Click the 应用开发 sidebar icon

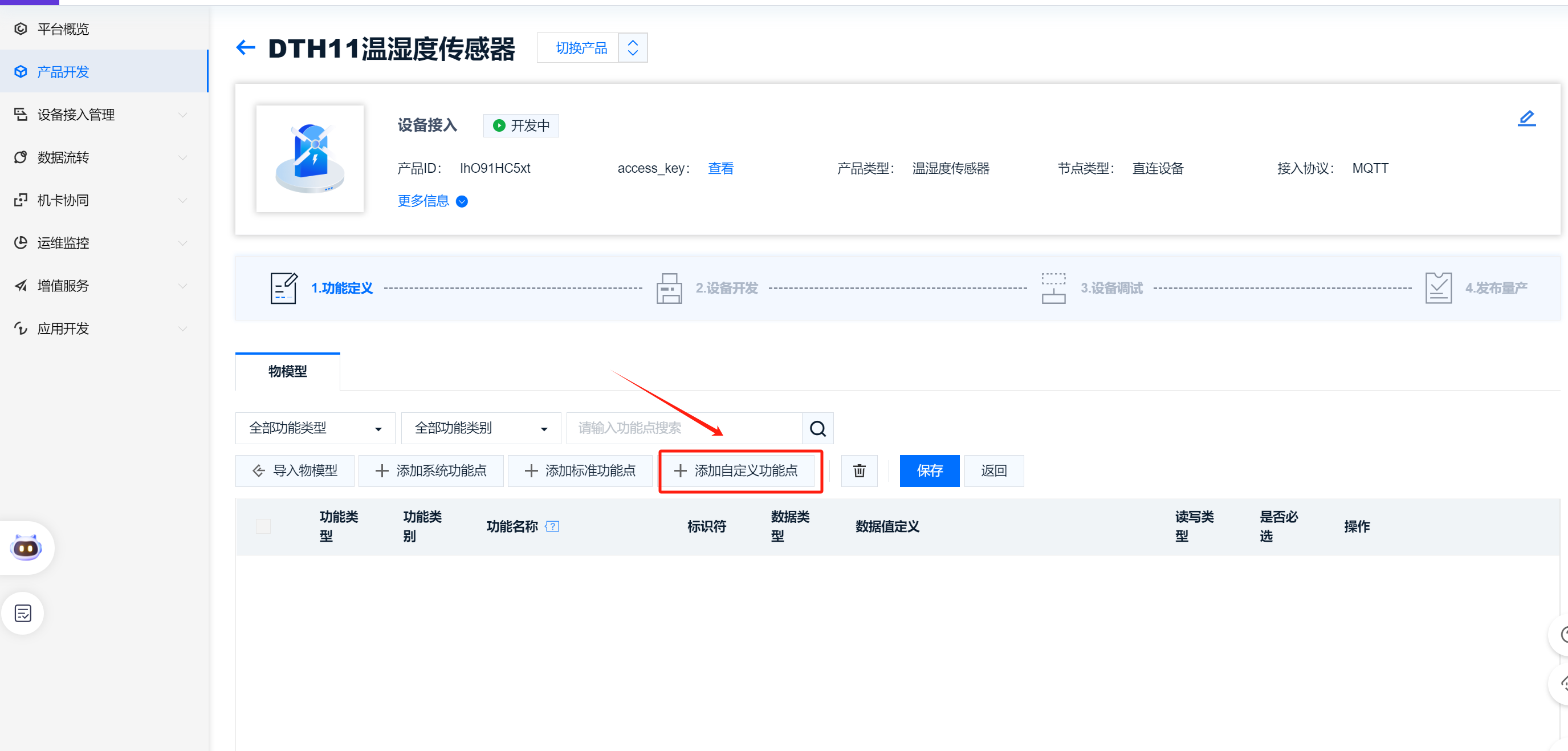21,328
